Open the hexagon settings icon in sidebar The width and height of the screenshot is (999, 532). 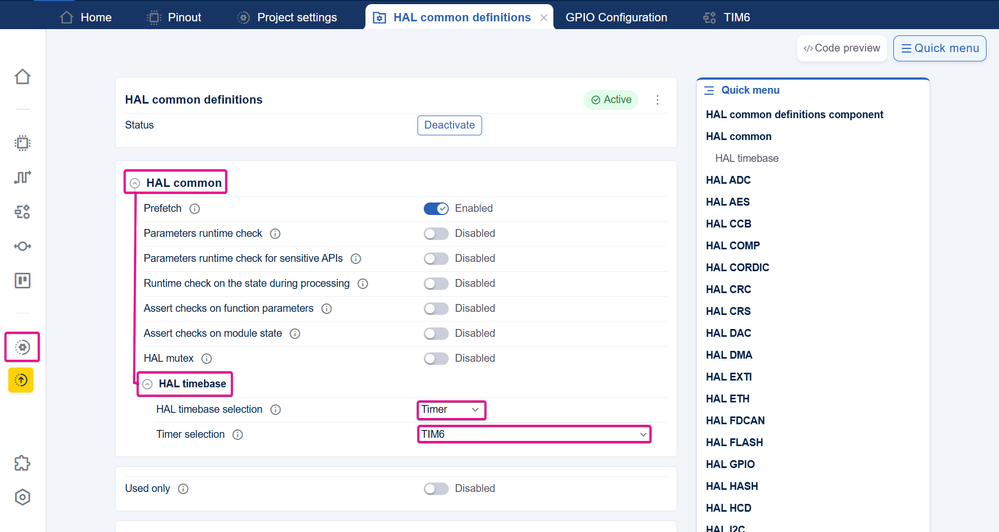[x=22, y=497]
